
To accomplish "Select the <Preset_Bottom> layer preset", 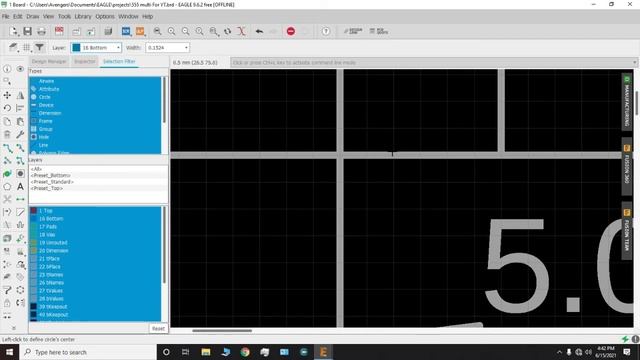I will pyautogui.click(x=51, y=175).
